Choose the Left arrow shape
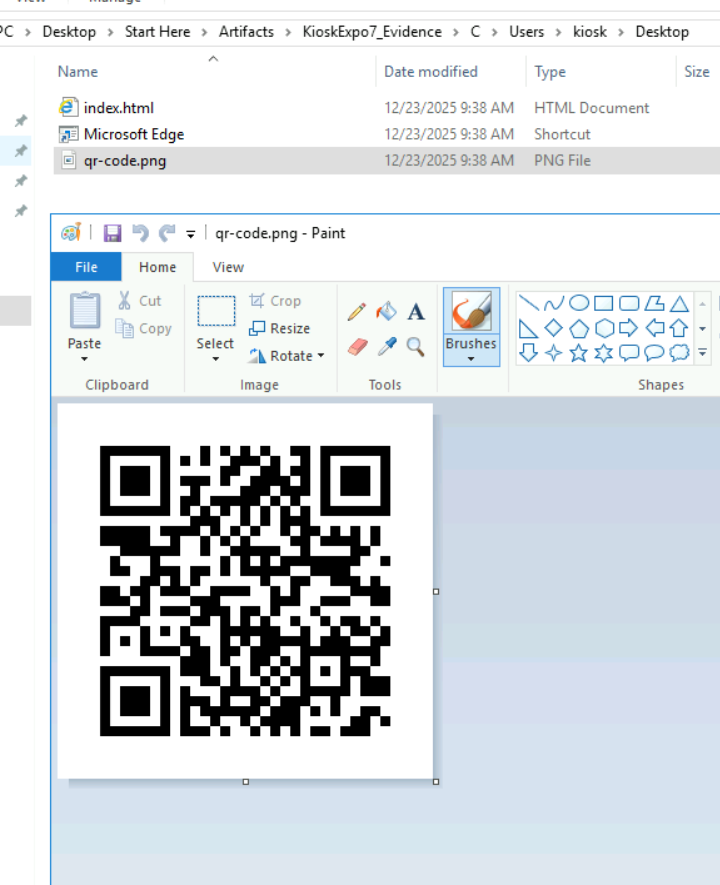 click(655, 327)
